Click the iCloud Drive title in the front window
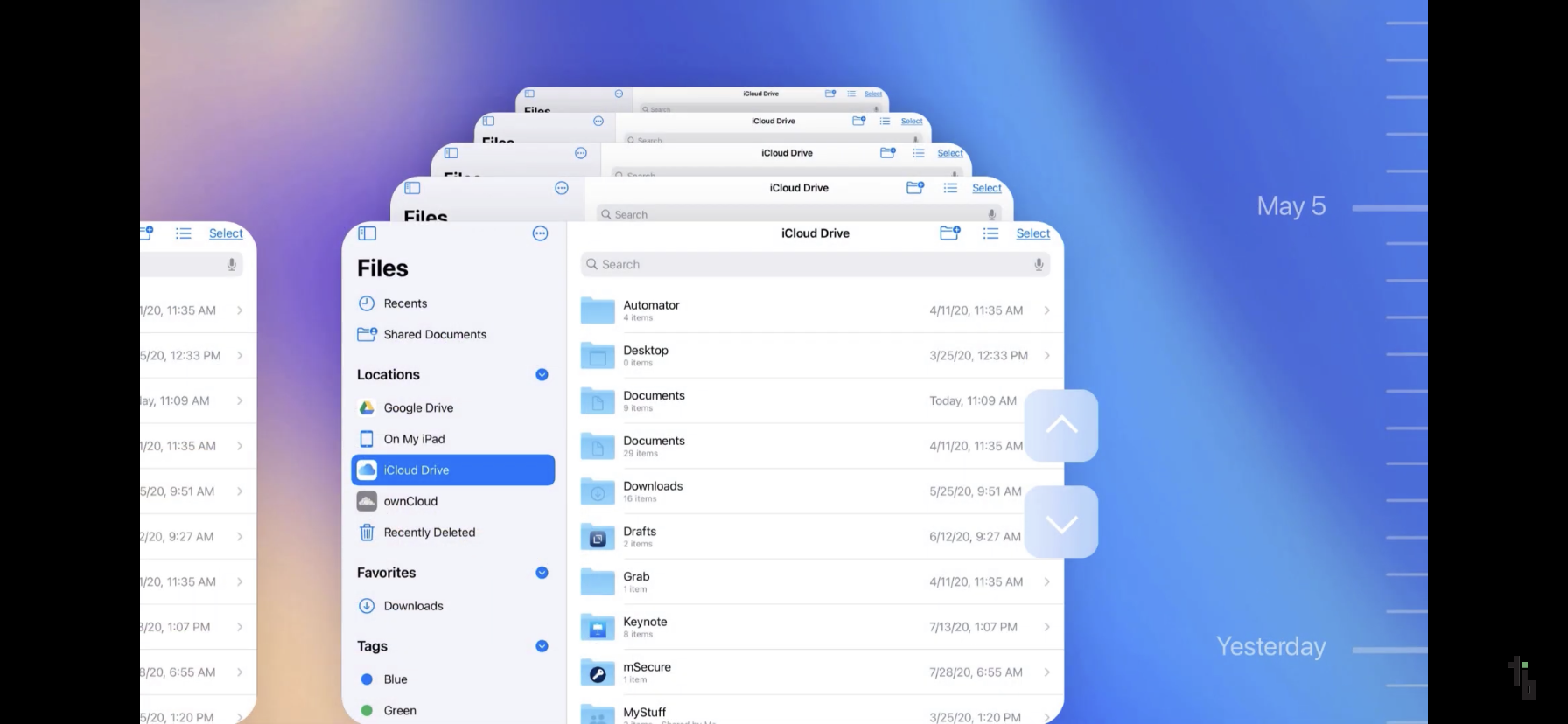Screen dimensions: 1568x724 click(815, 233)
